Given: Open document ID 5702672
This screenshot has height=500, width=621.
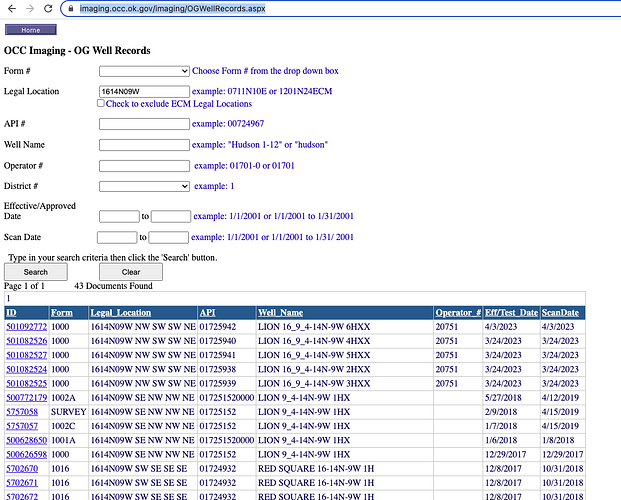Looking at the screenshot, I should click(x=22, y=496).
